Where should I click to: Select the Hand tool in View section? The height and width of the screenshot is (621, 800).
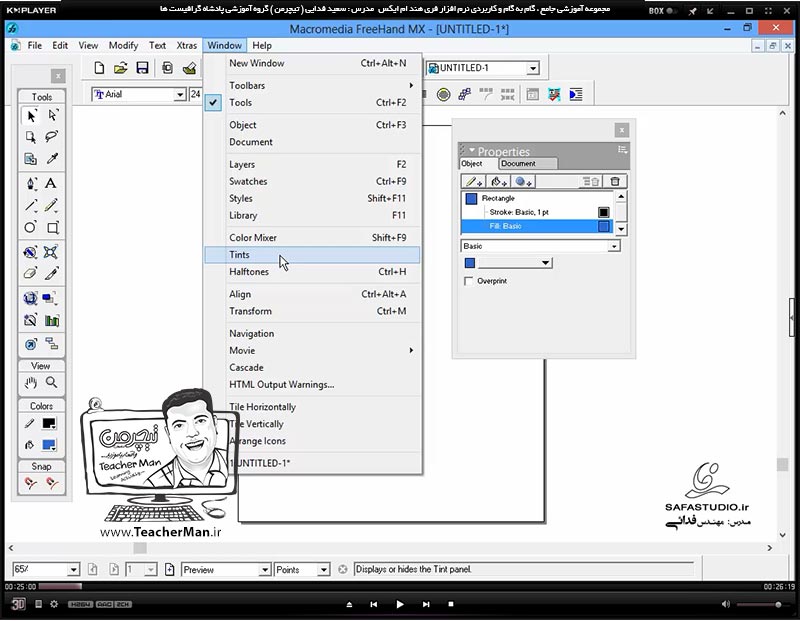[x=31, y=382]
